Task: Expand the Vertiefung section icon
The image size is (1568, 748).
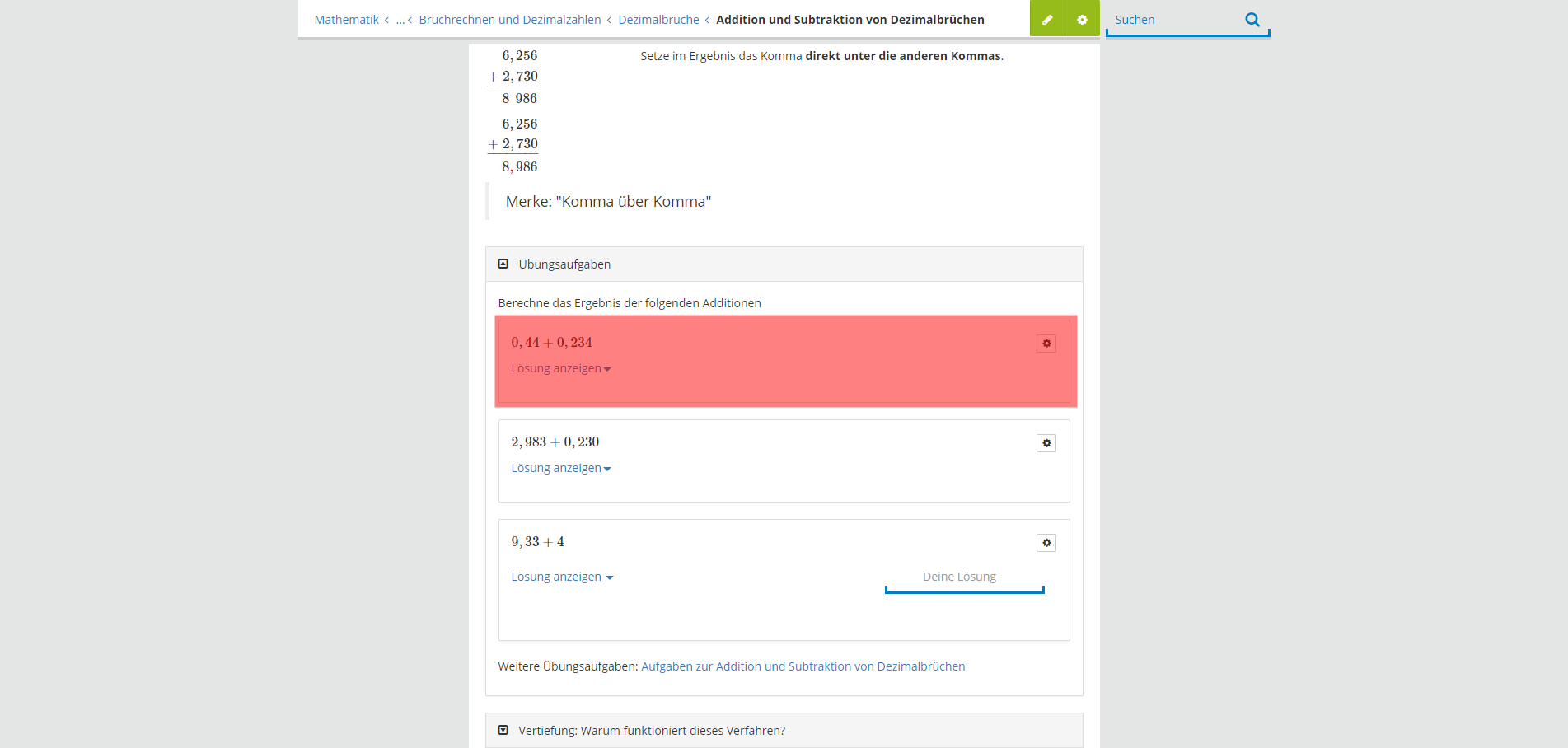Action: [x=503, y=731]
